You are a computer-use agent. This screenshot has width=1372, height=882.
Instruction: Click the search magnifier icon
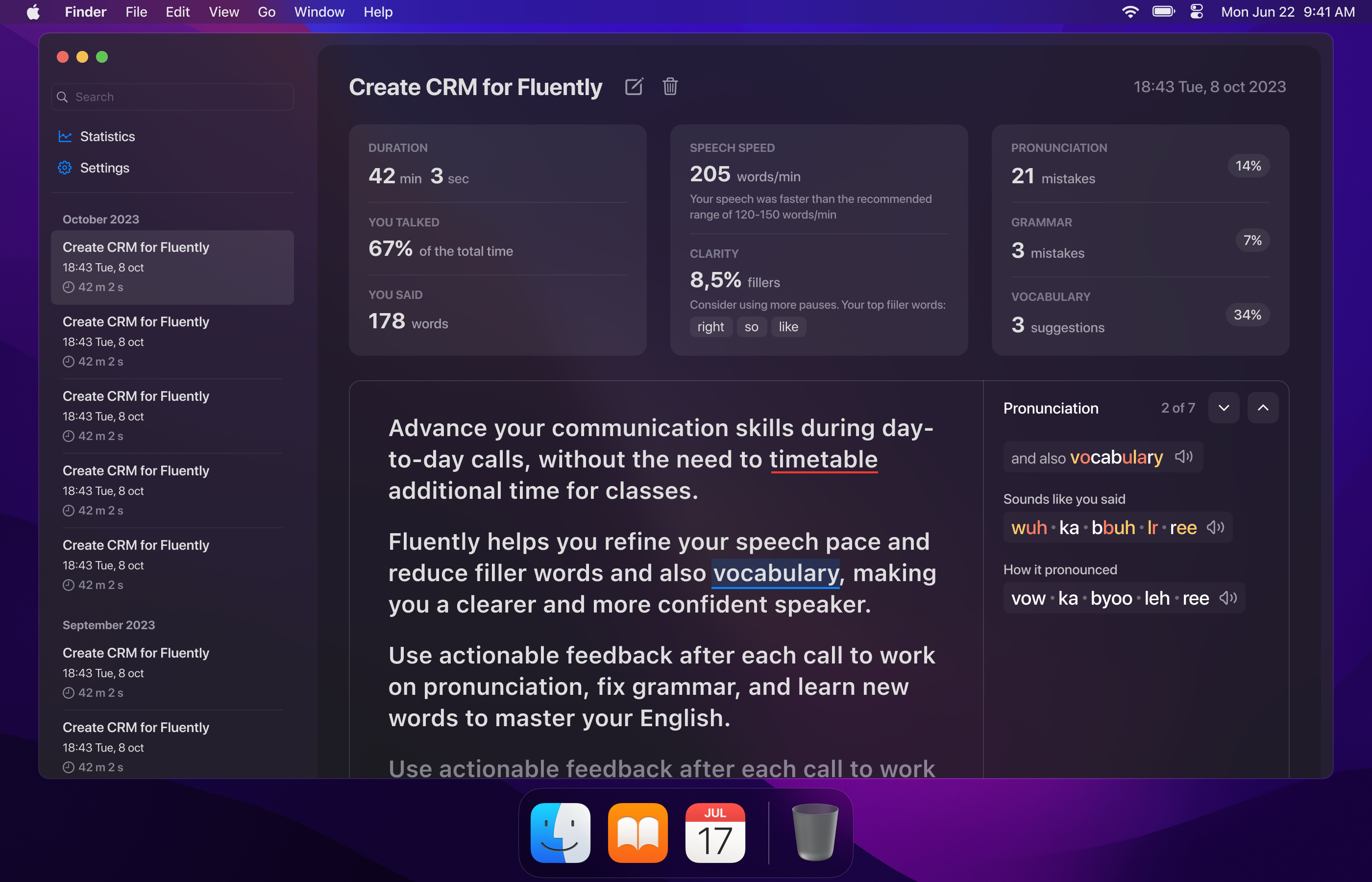[x=62, y=97]
